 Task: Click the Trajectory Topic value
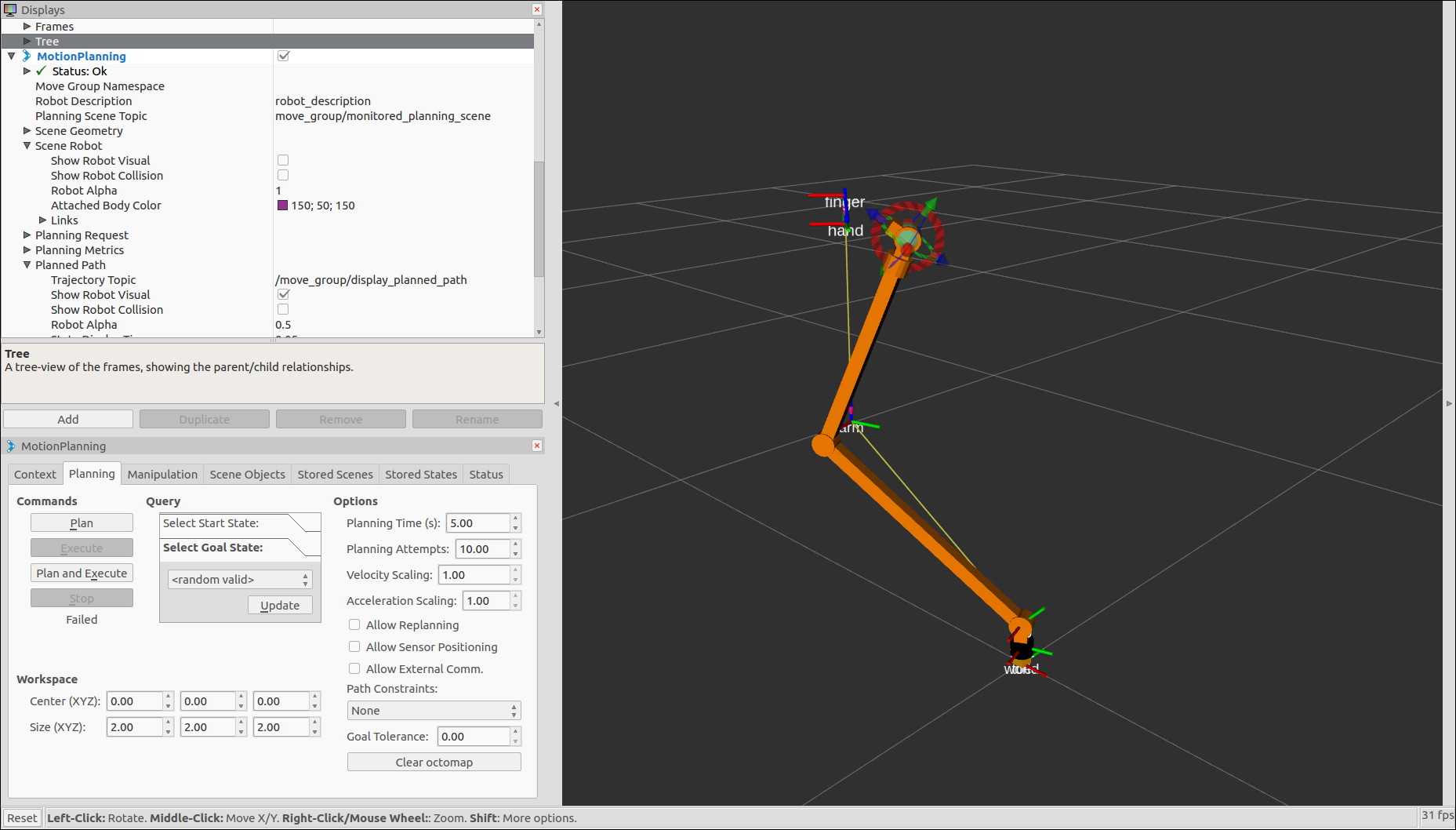371,279
